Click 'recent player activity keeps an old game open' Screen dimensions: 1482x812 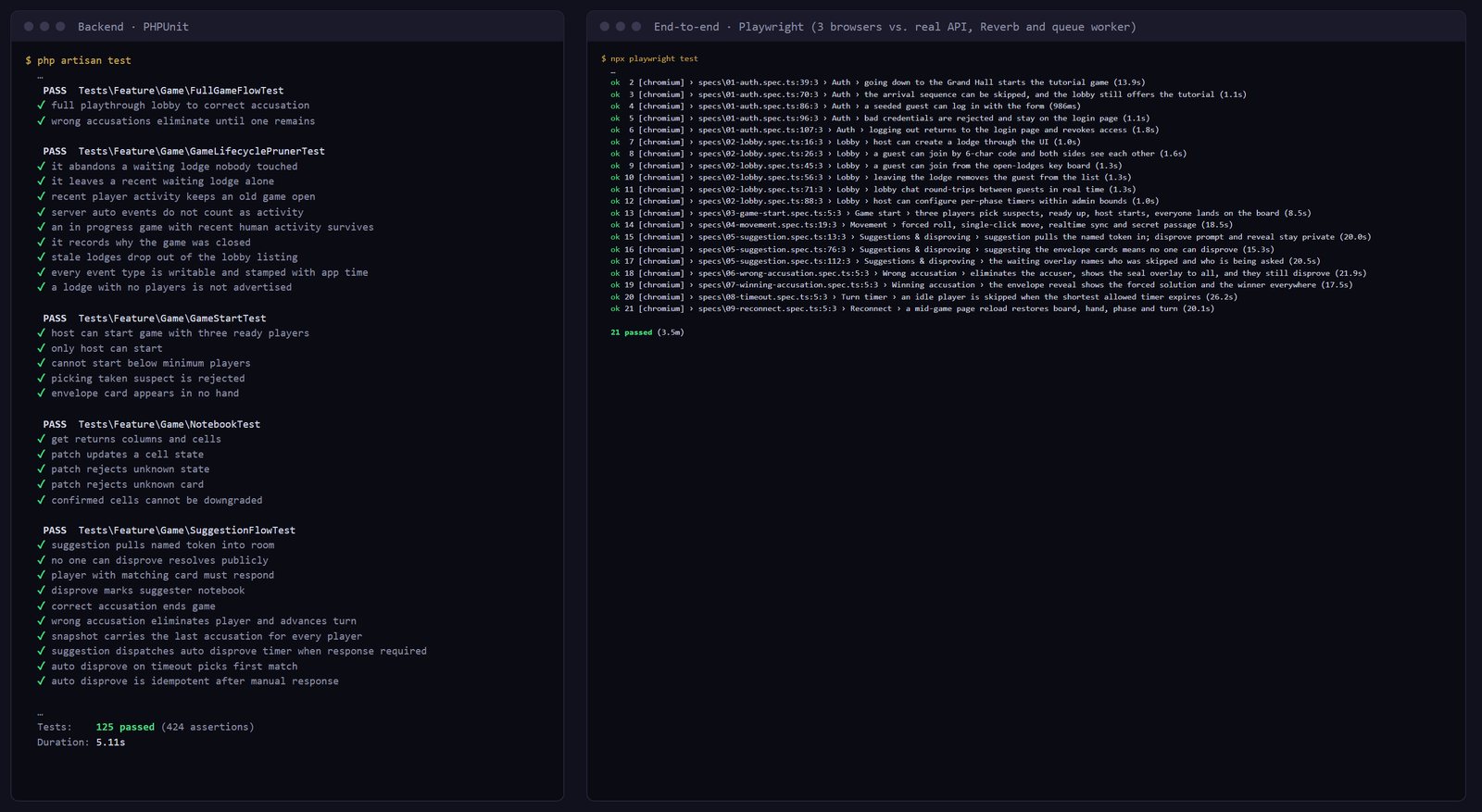(183, 197)
